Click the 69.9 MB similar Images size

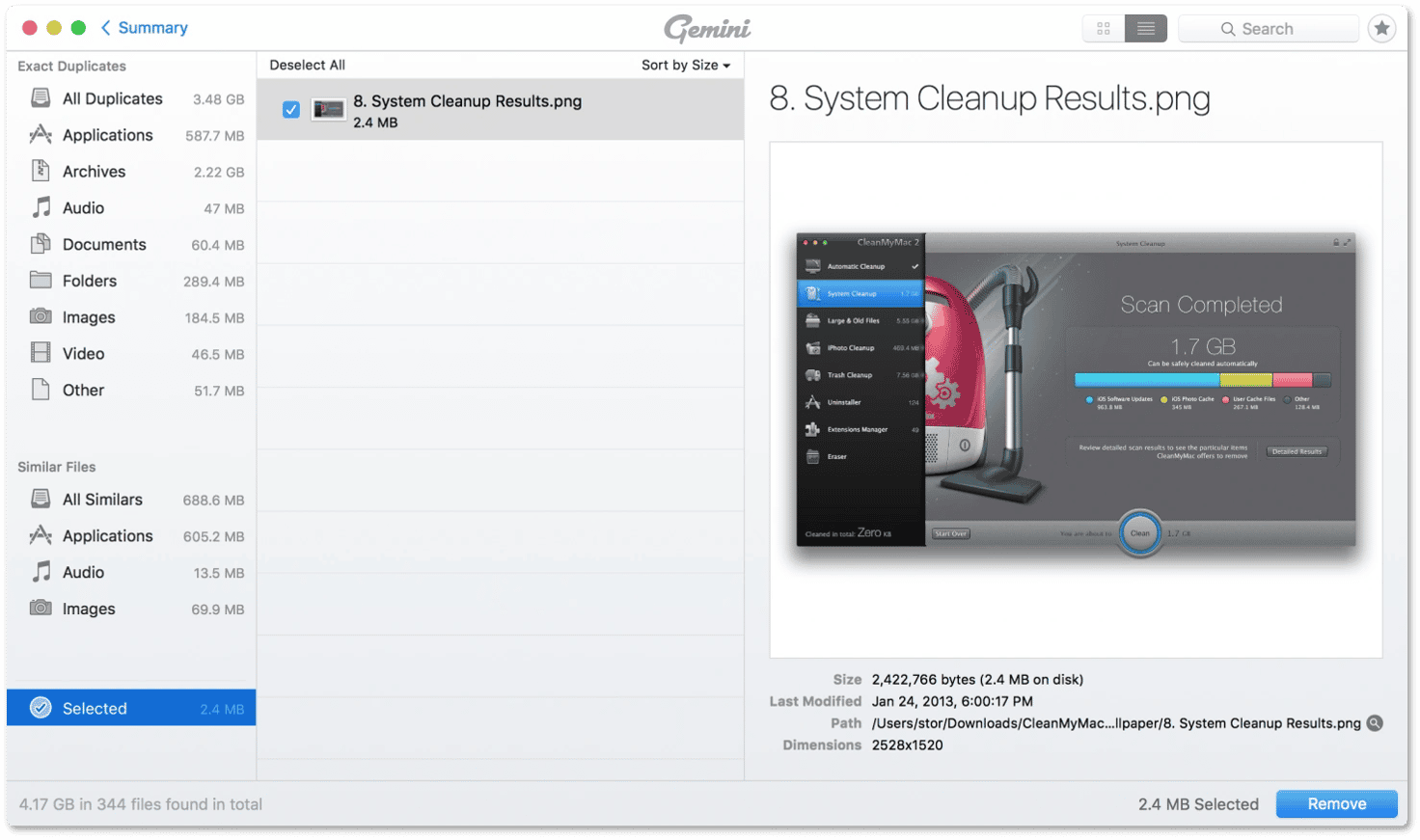coord(218,610)
